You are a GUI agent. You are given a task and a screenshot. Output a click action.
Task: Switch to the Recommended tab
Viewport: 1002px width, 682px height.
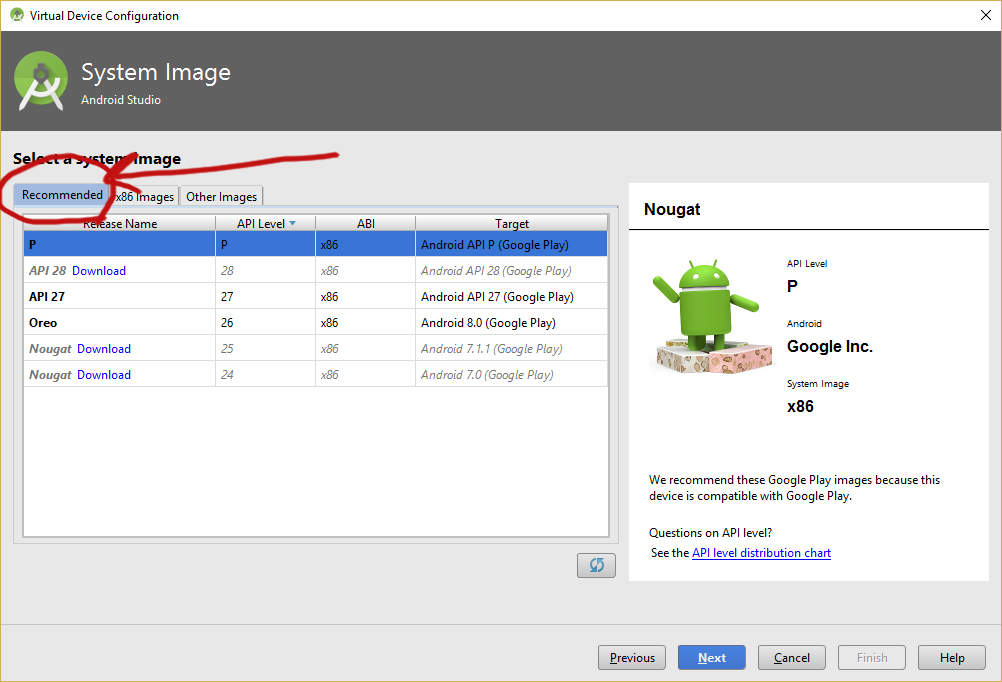[62, 195]
